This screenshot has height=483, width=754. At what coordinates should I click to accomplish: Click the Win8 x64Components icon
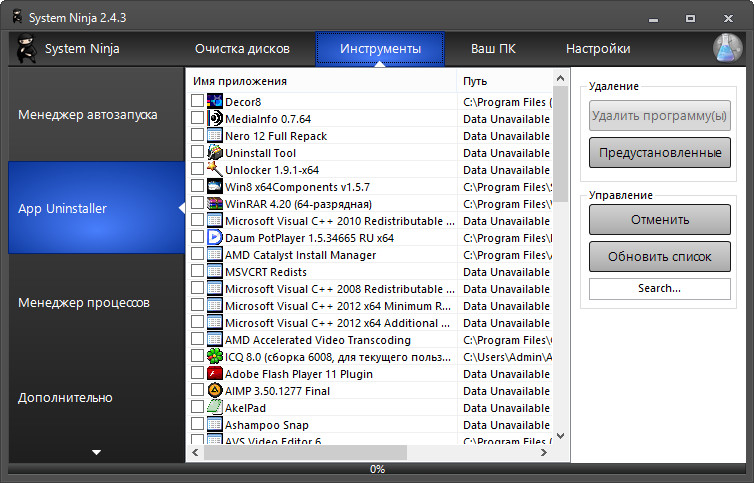[x=214, y=187]
